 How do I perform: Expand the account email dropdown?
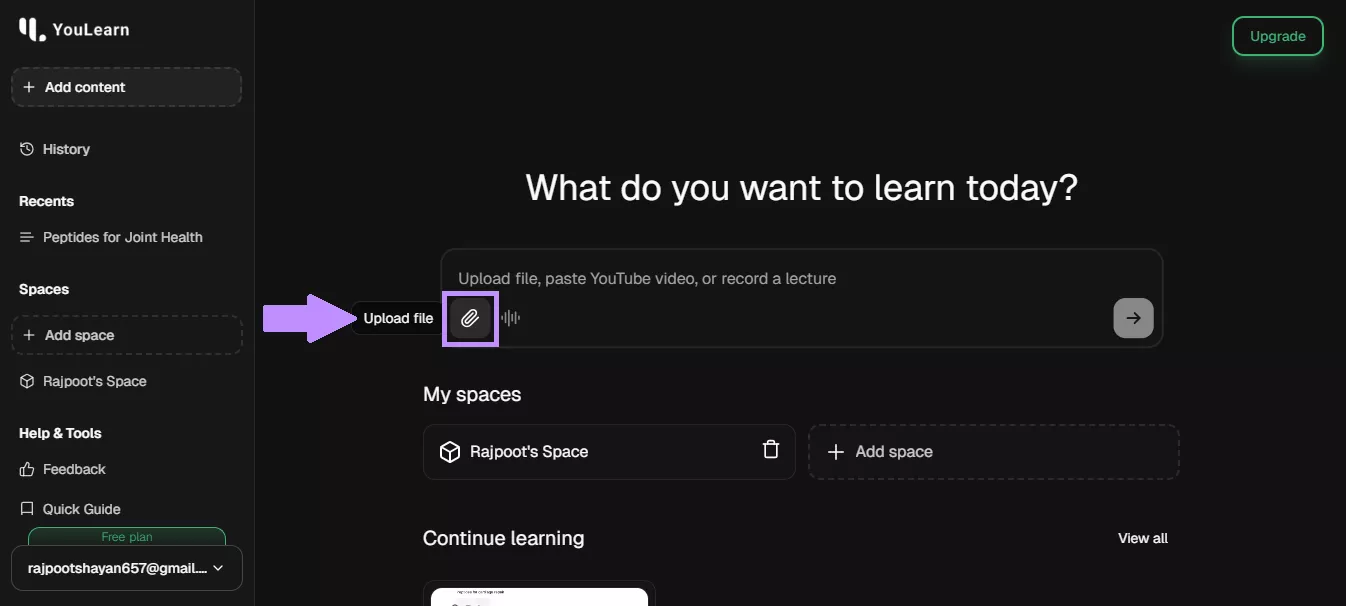click(x=127, y=567)
